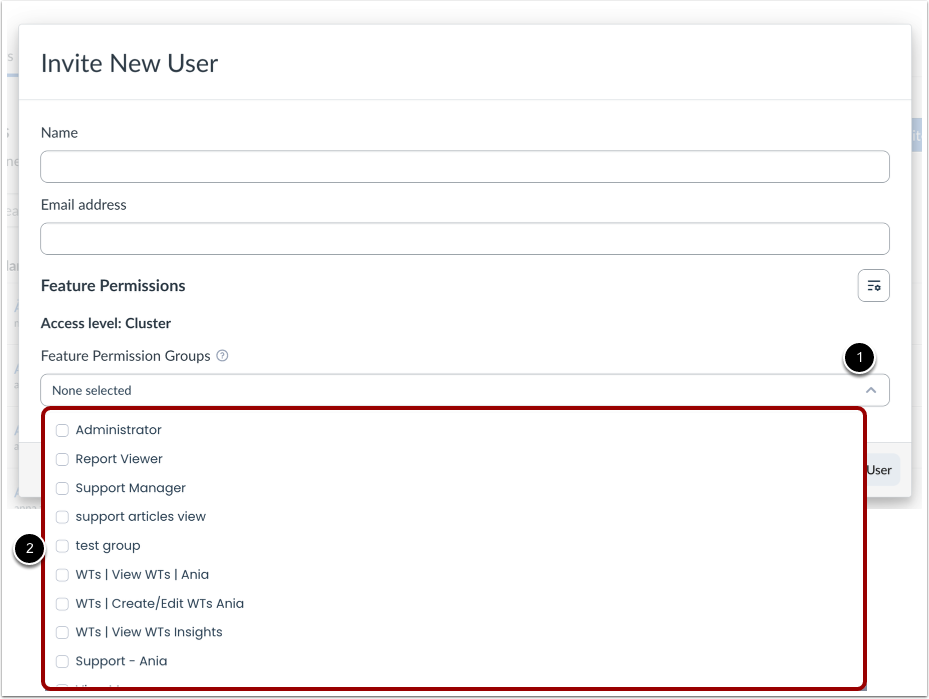Enable WTs | View WTs | Ania group
The image size is (929, 699).
click(63, 574)
